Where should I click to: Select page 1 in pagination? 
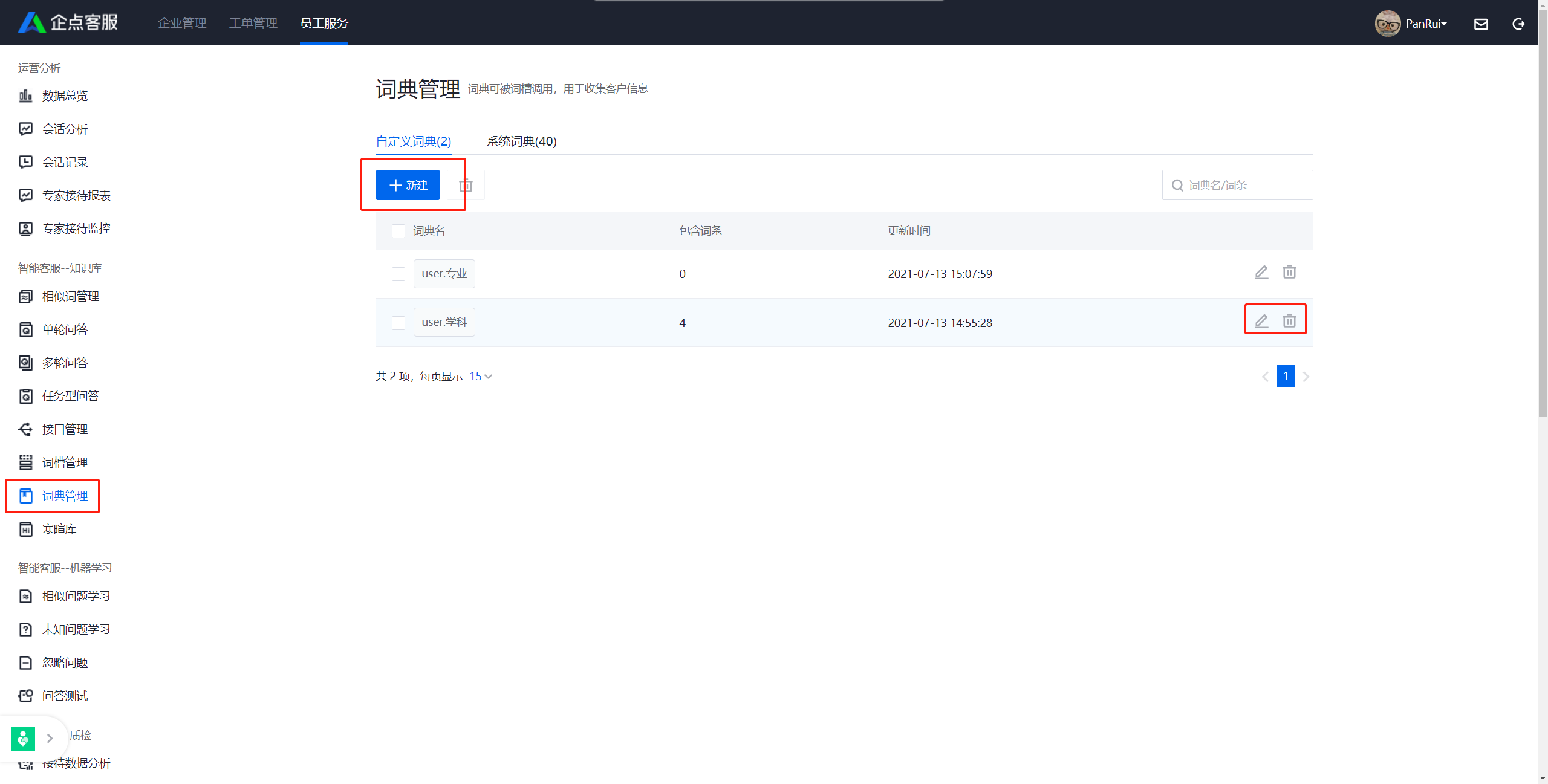[1286, 376]
